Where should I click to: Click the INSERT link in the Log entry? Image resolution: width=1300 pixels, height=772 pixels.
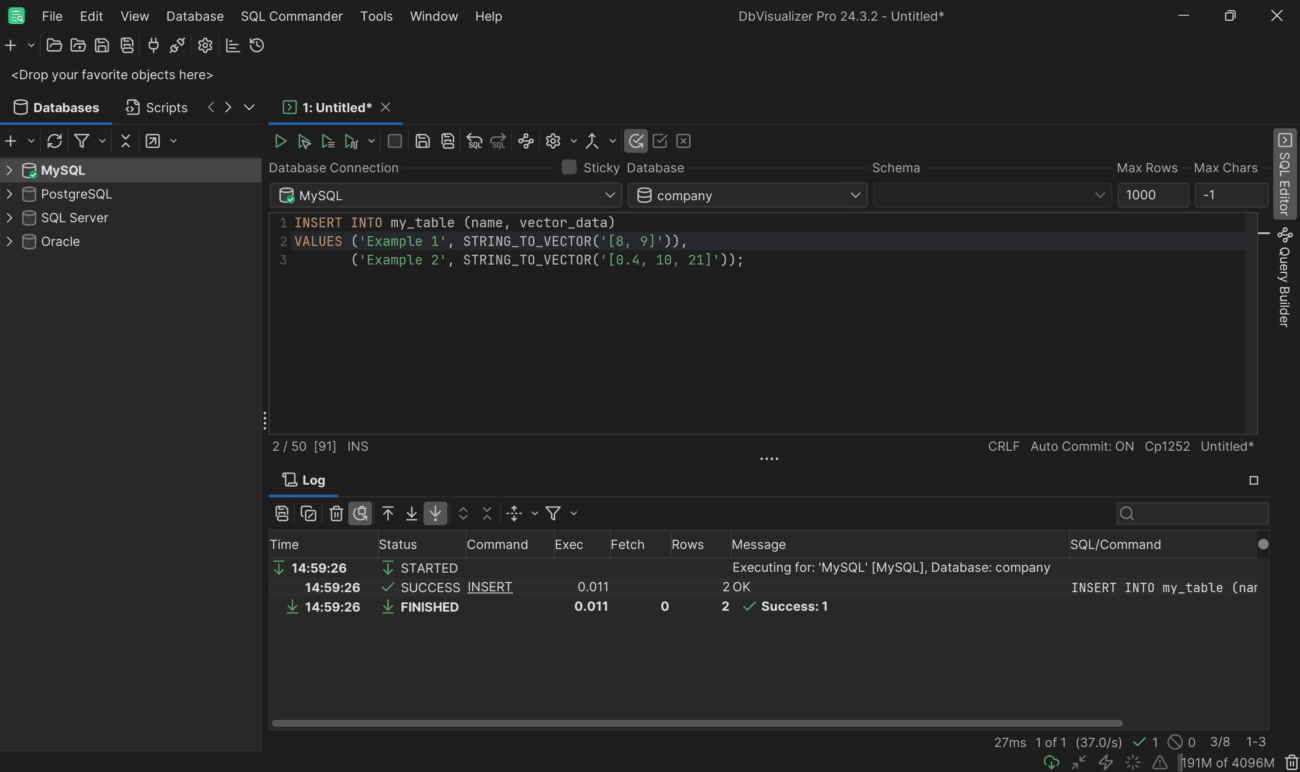490,587
